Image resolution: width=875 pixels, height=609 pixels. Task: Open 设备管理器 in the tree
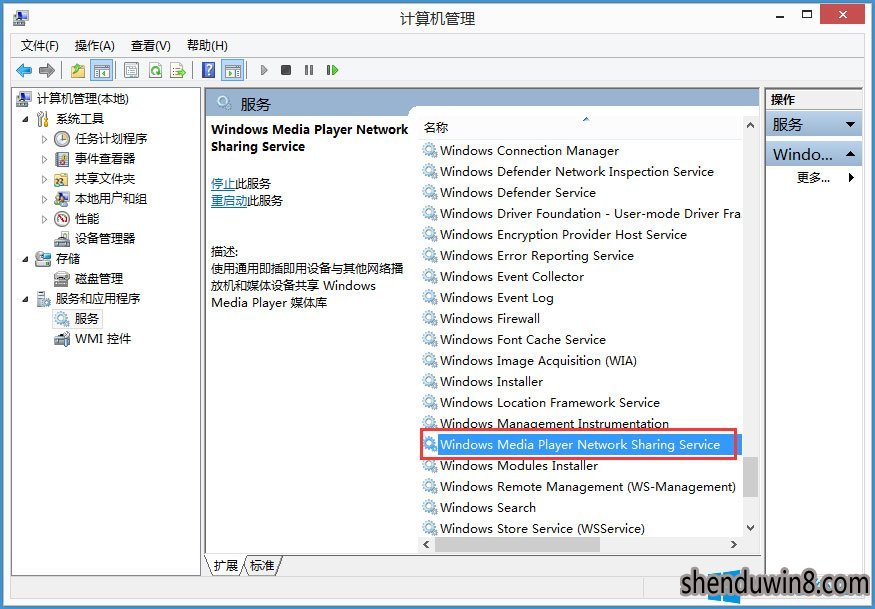(105, 239)
